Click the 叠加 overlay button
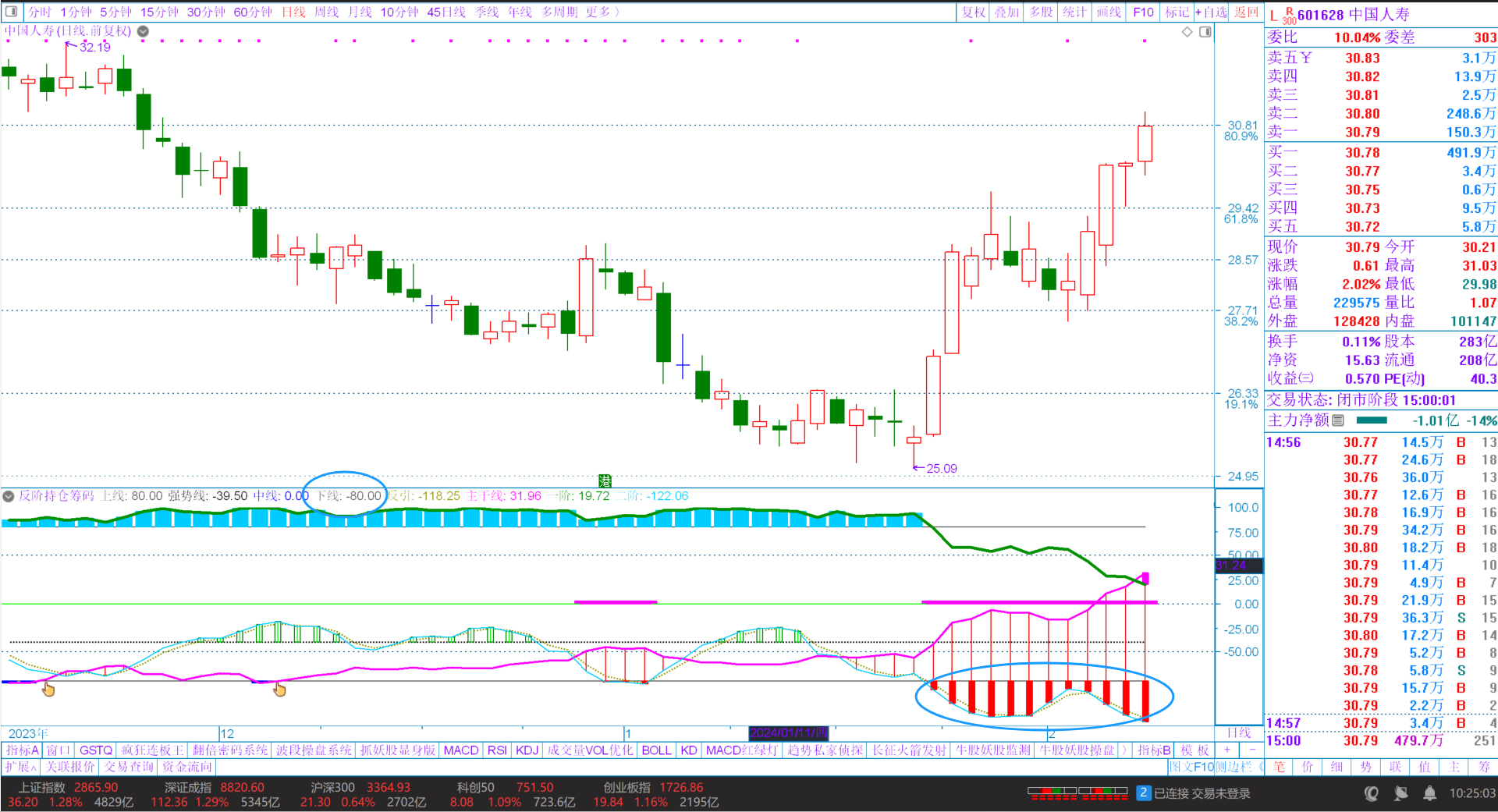 (1006, 12)
